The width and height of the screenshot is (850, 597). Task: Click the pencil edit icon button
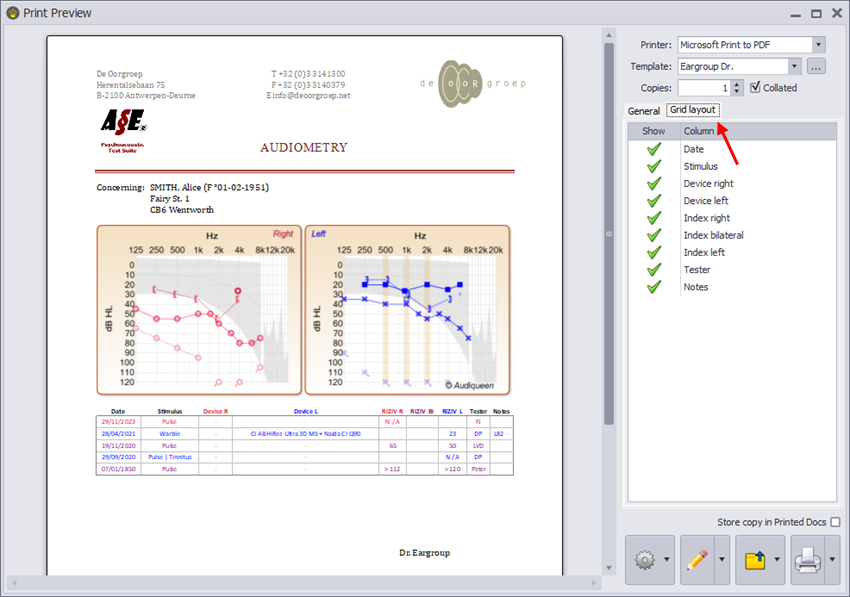point(697,560)
